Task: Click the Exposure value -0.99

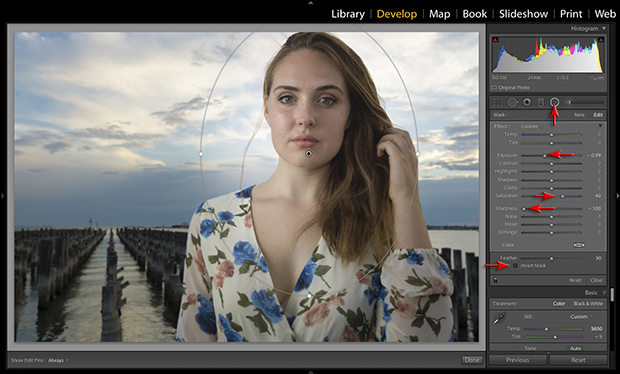Action: pyautogui.click(x=594, y=155)
